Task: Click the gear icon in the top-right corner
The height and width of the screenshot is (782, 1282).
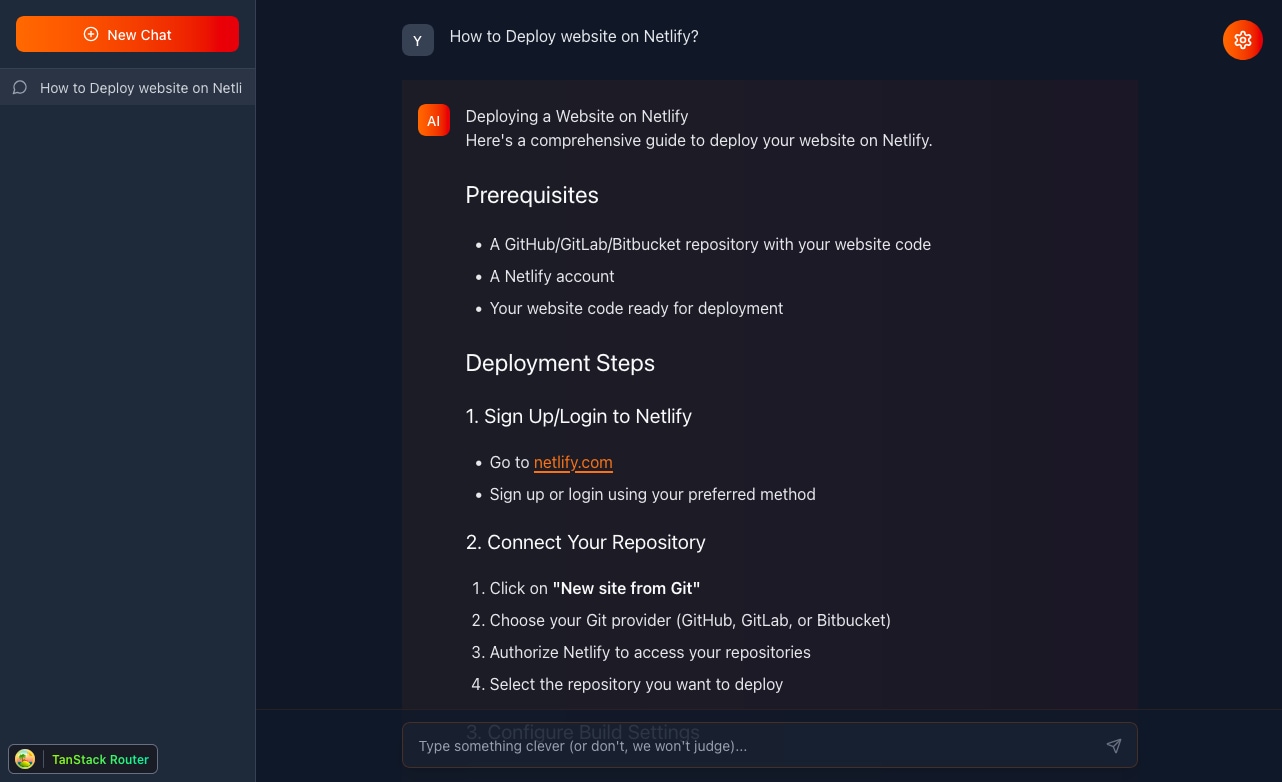Action: [1243, 40]
